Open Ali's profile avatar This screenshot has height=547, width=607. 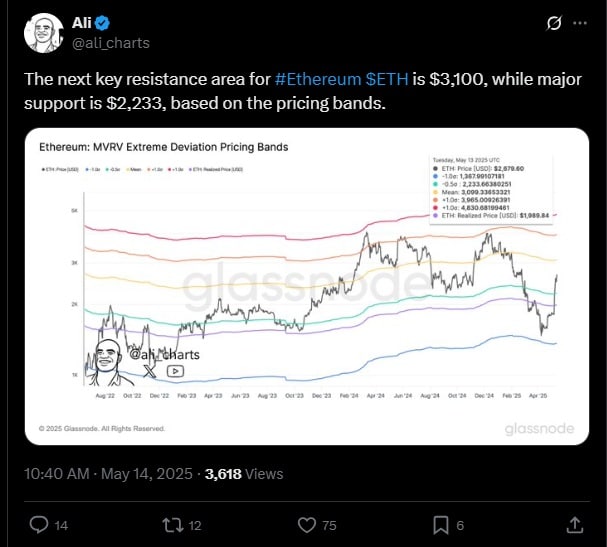point(44,33)
